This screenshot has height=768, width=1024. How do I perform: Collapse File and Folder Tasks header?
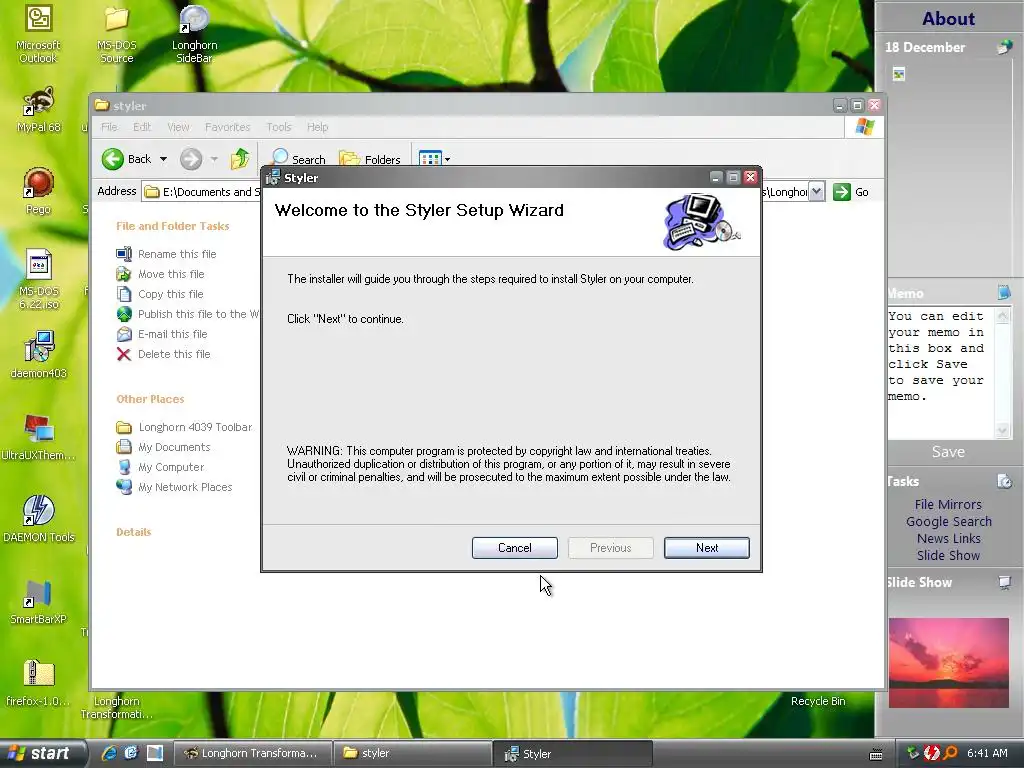(173, 226)
